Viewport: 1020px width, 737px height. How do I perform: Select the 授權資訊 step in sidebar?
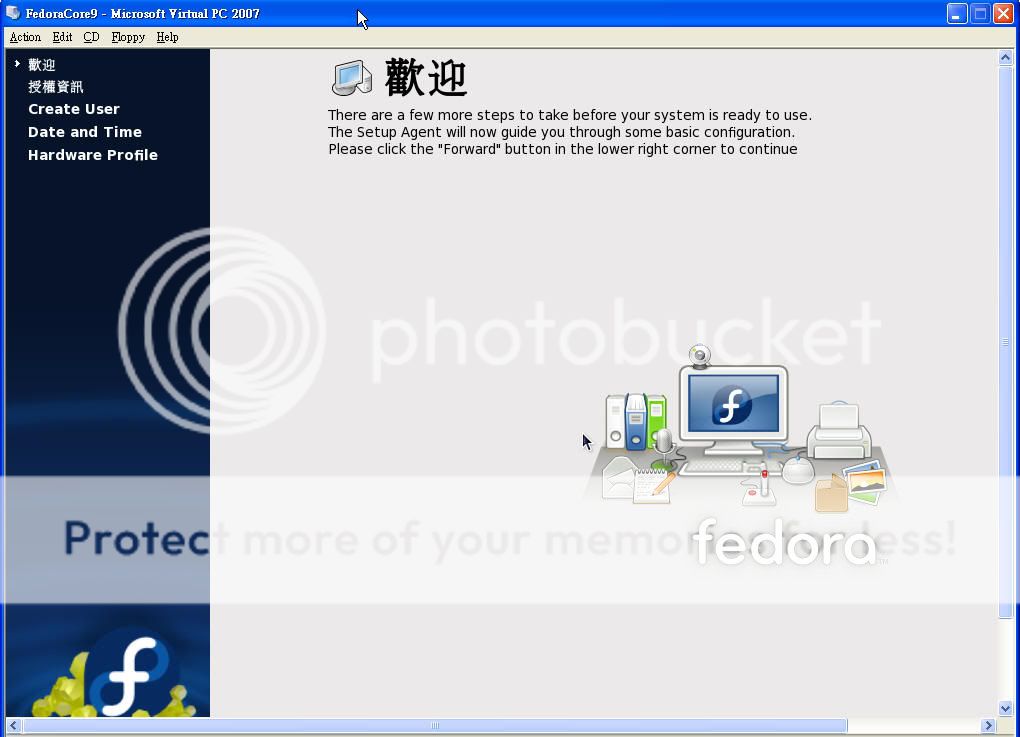pos(55,87)
